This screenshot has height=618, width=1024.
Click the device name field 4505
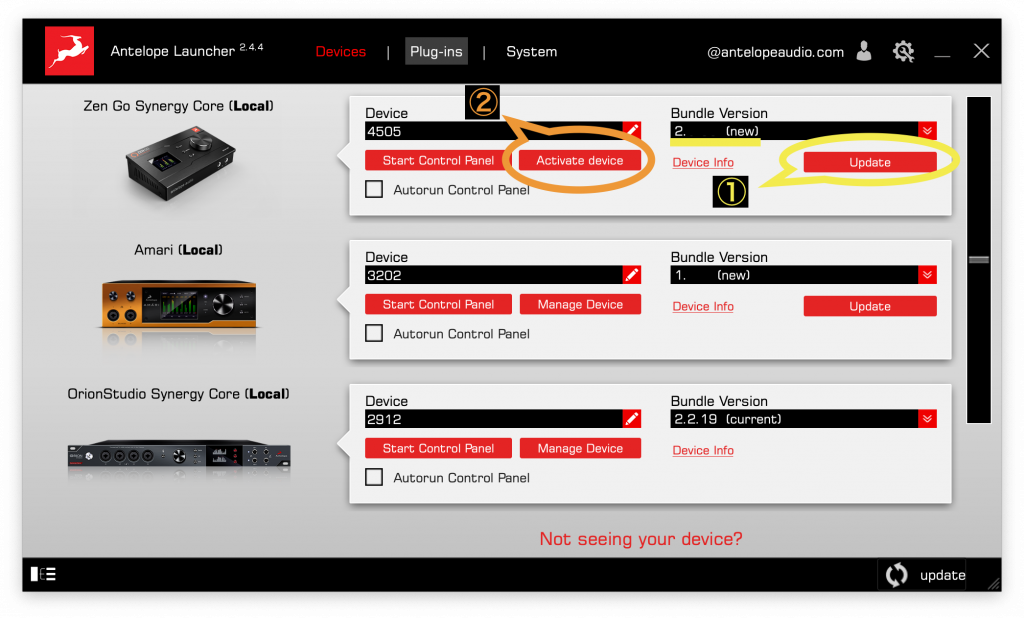(494, 131)
